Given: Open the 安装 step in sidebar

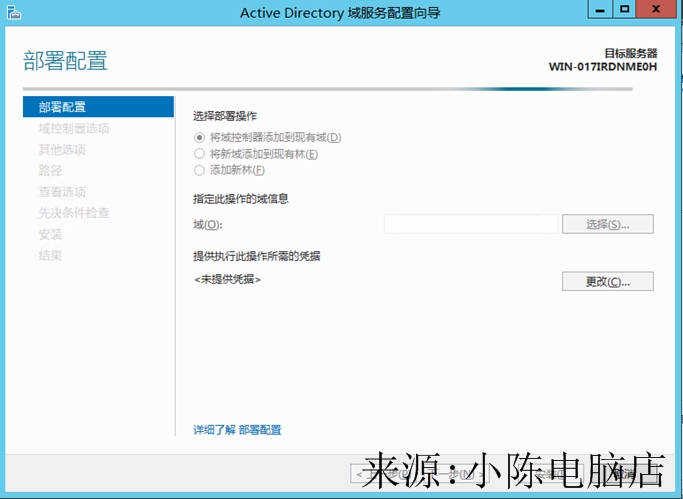Looking at the screenshot, I should (50, 234).
